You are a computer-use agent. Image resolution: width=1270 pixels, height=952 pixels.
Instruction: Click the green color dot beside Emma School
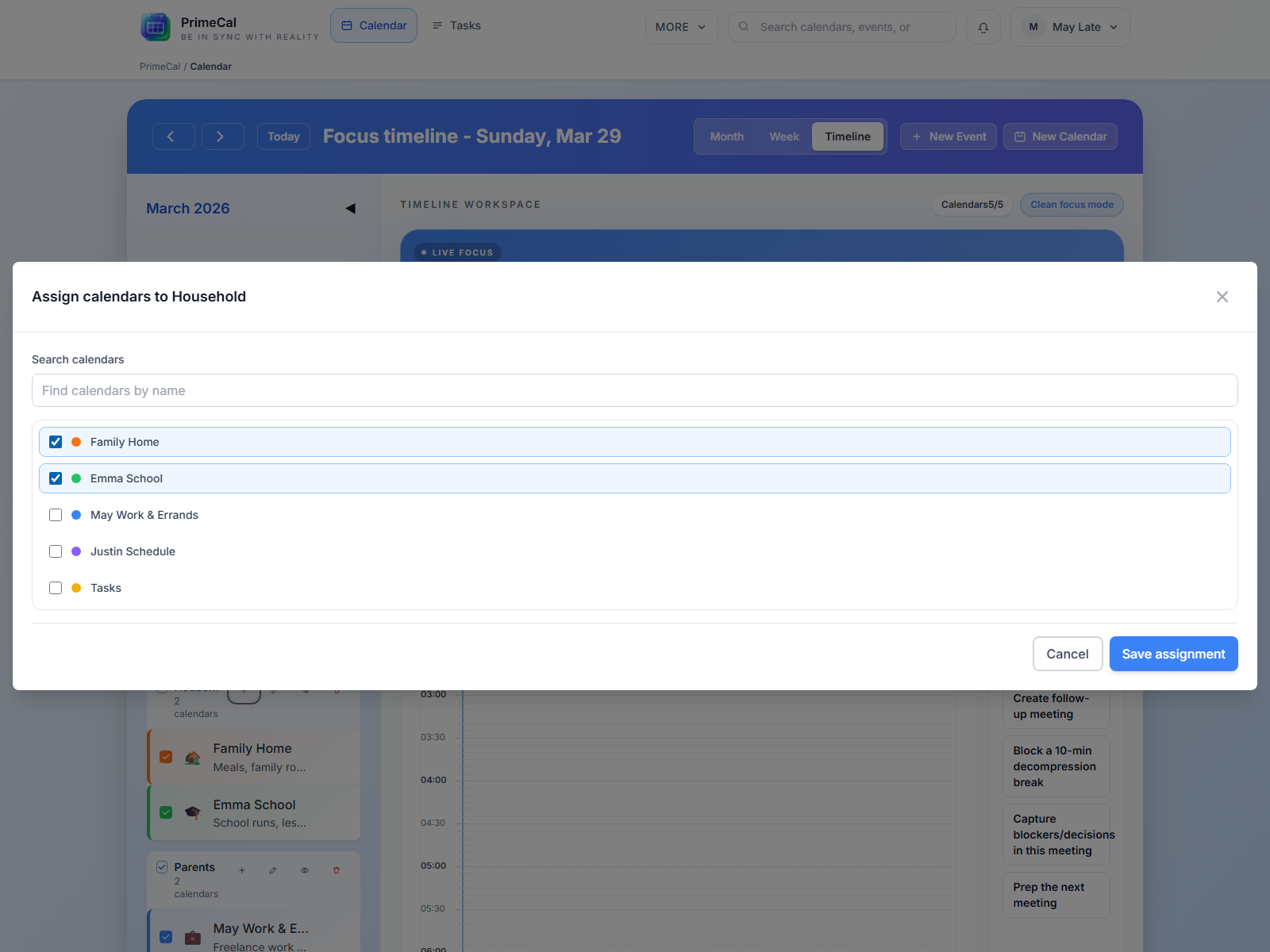pyautogui.click(x=75, y=478)
